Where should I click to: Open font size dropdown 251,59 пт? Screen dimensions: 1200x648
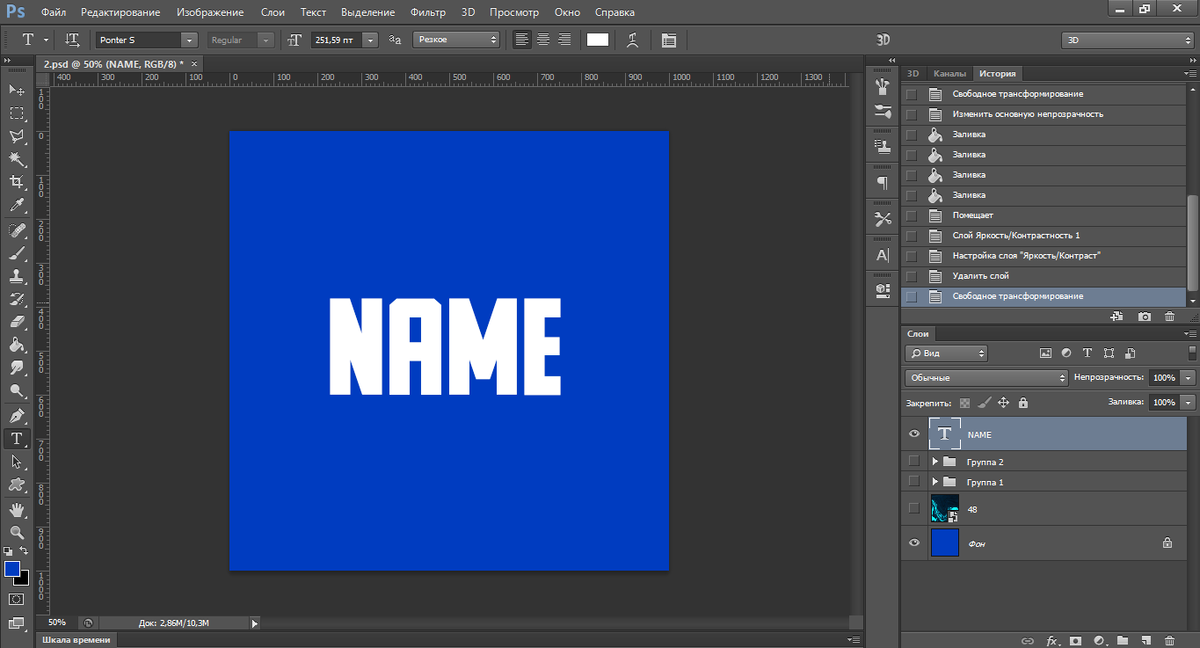(x=370, y=40)
